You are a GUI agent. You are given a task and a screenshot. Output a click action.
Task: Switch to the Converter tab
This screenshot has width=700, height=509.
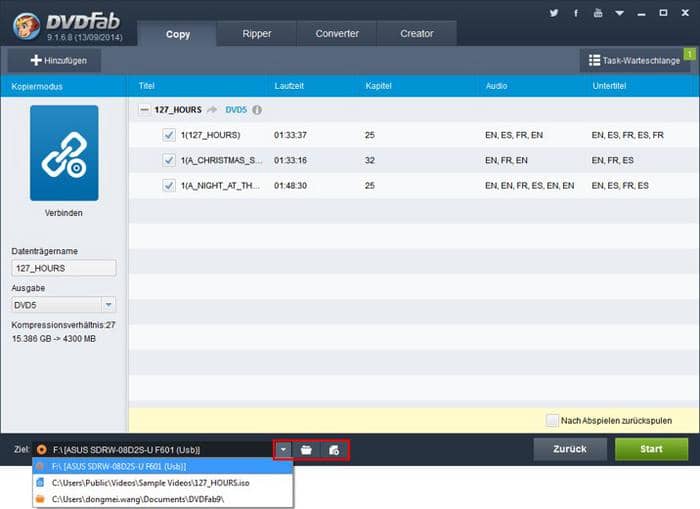[337, 33]
